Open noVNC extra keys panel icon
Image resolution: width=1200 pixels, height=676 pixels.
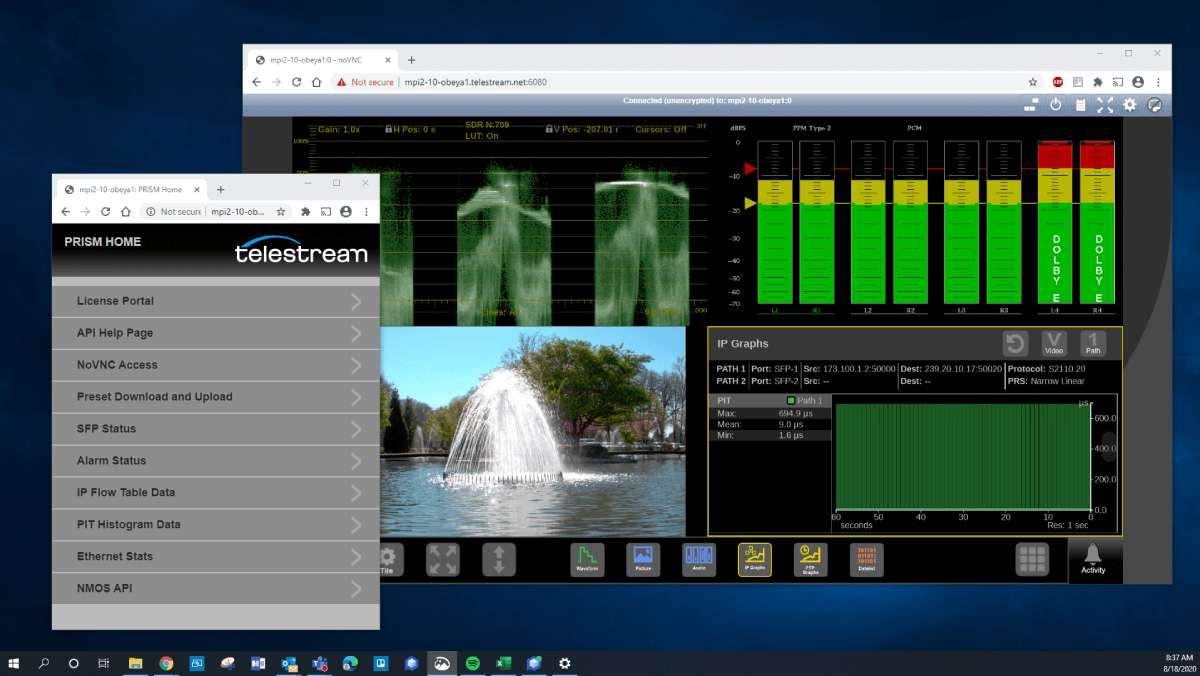(x=1031, y=104)
